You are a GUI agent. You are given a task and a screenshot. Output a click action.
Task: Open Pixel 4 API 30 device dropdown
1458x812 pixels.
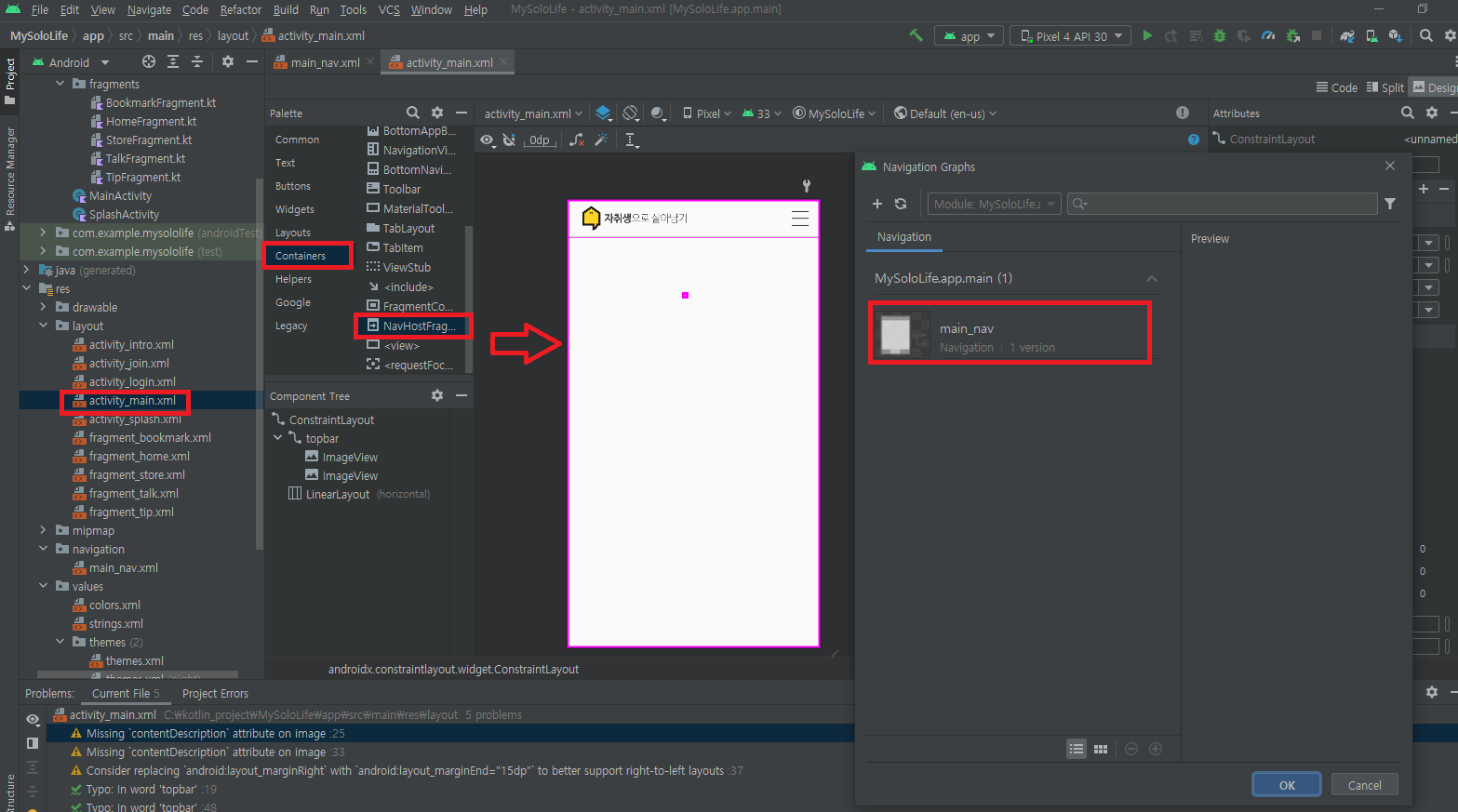(x=1071, y=36)
